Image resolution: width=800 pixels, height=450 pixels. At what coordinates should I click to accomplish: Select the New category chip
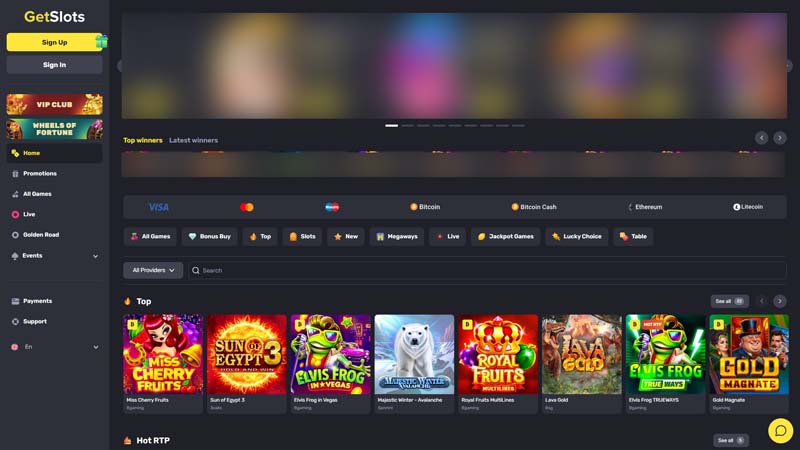point(345,237)
